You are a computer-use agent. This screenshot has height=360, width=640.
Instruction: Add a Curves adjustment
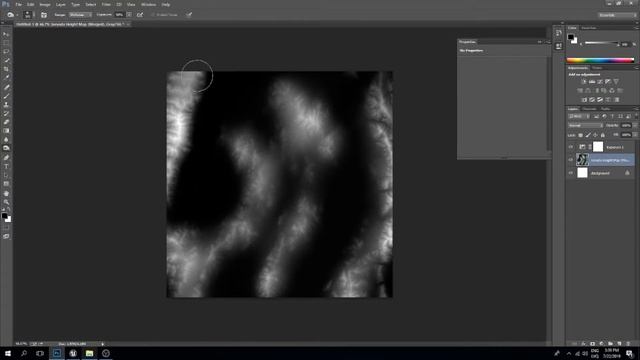pyautogui.click(x=600, y=82)
